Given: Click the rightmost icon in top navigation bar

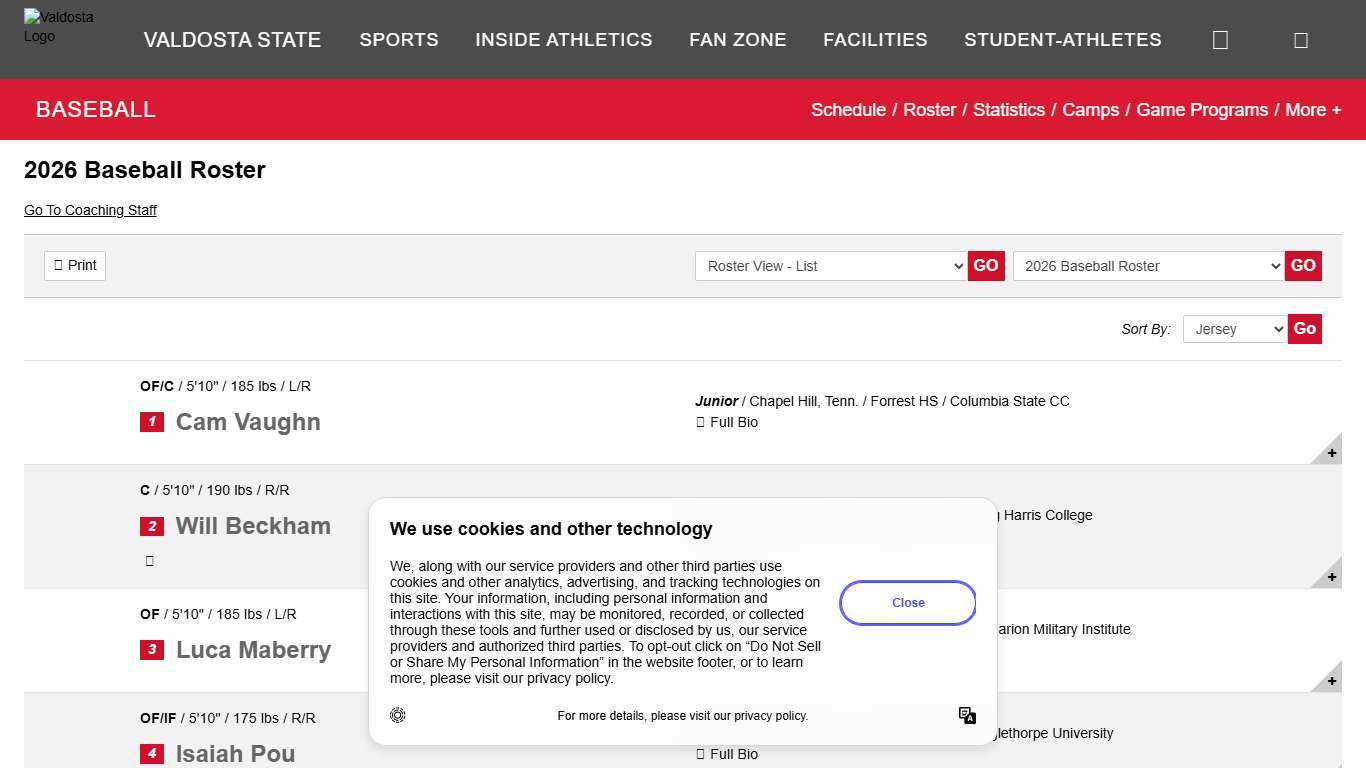Looking at the screenshot, I should [1300, 40].
